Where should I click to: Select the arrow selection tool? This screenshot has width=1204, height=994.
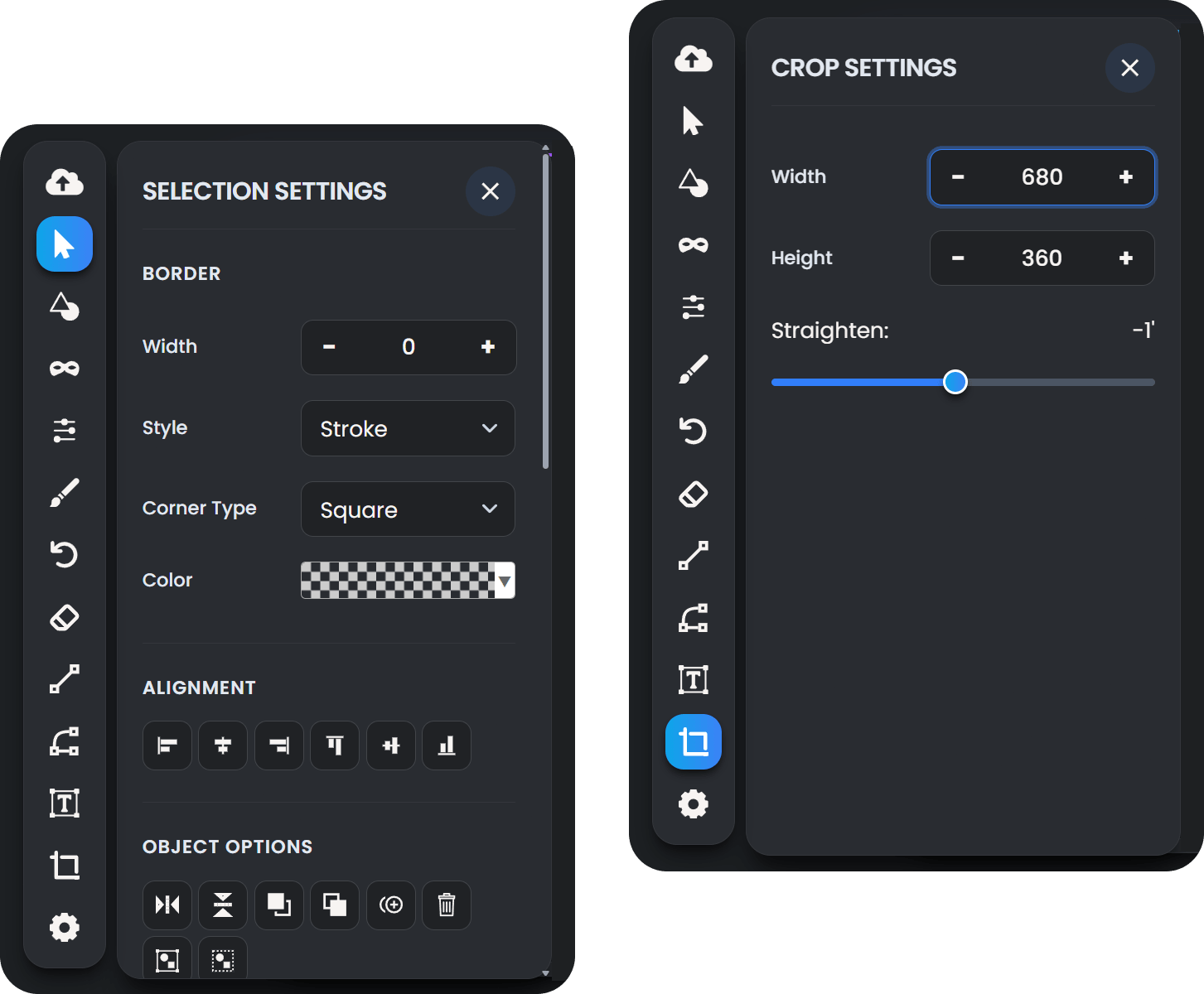[x=65, y=244]
